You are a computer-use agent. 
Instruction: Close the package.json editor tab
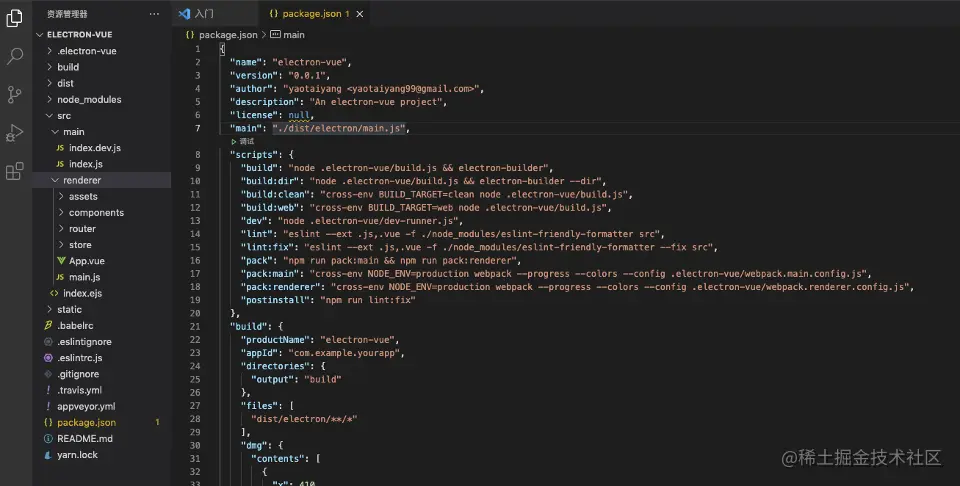coord(359,13)
